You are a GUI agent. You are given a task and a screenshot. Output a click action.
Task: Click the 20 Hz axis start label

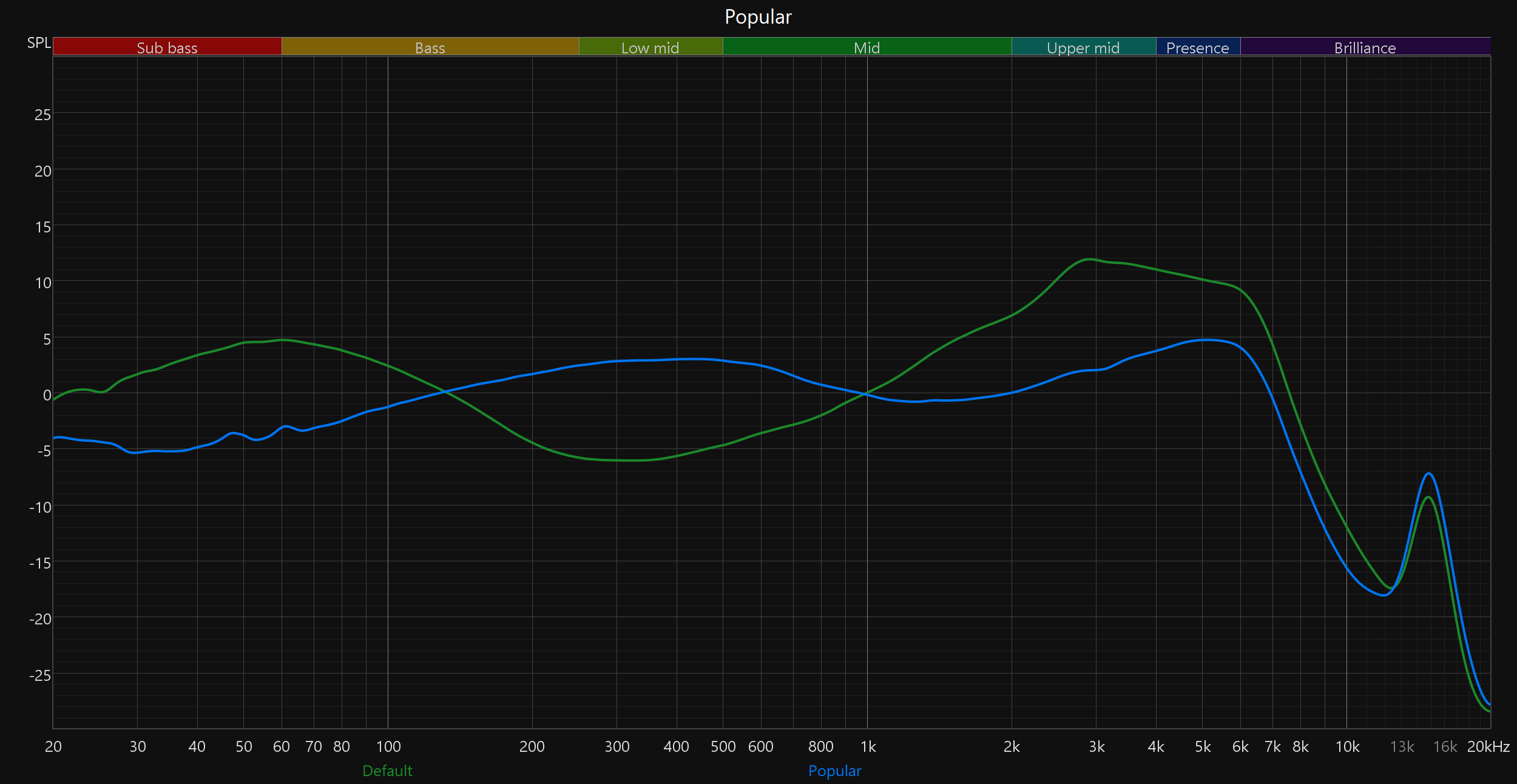[x=53, y=747]
